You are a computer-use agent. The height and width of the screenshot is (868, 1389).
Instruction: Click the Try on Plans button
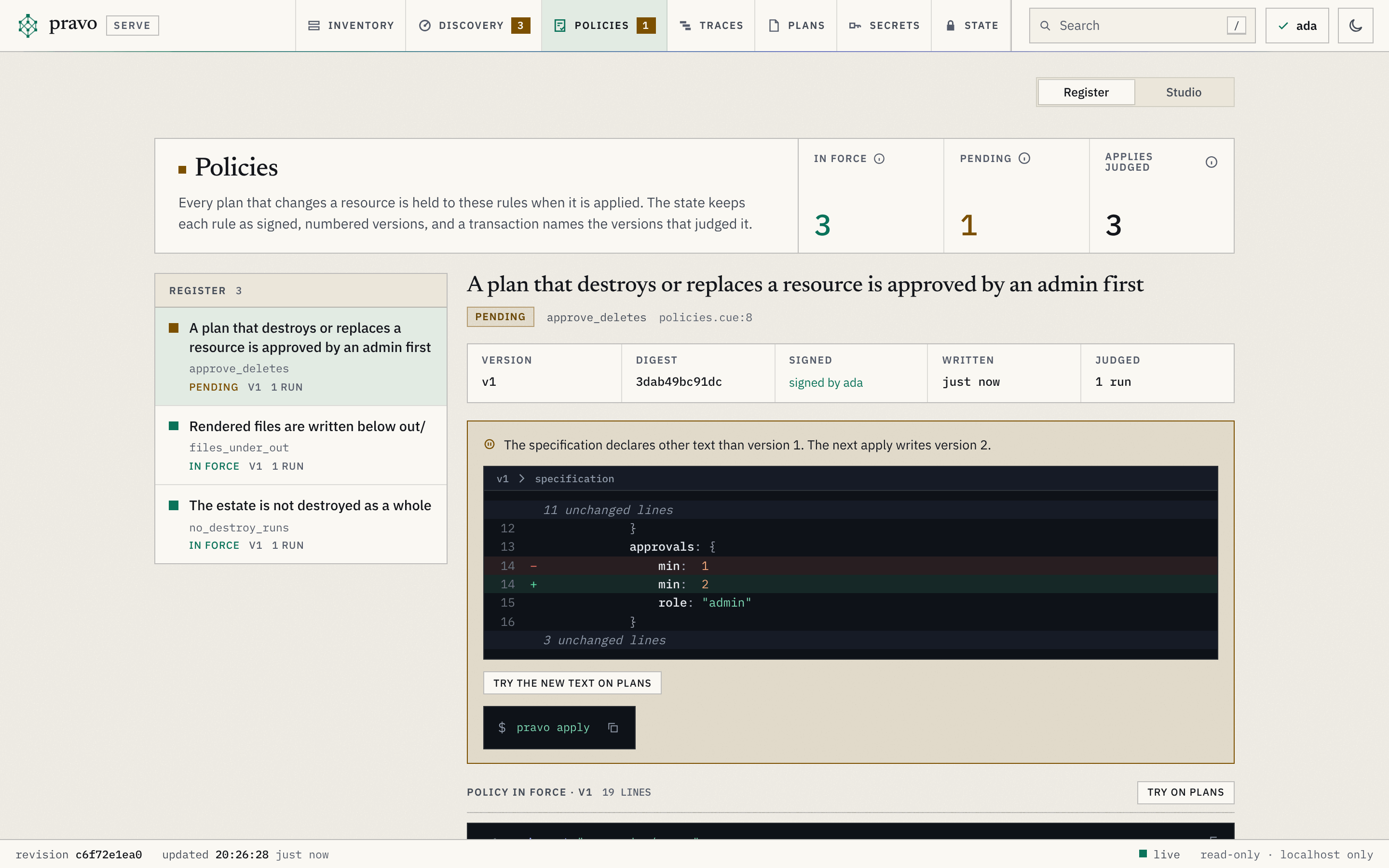pos(1185,792)
